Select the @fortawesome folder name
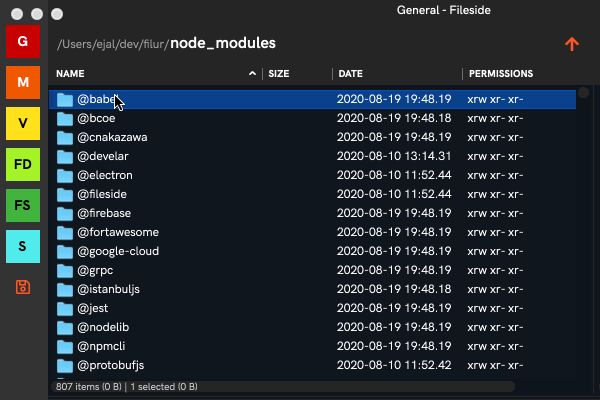The image size is (600, 400). [x=118, y=232]
